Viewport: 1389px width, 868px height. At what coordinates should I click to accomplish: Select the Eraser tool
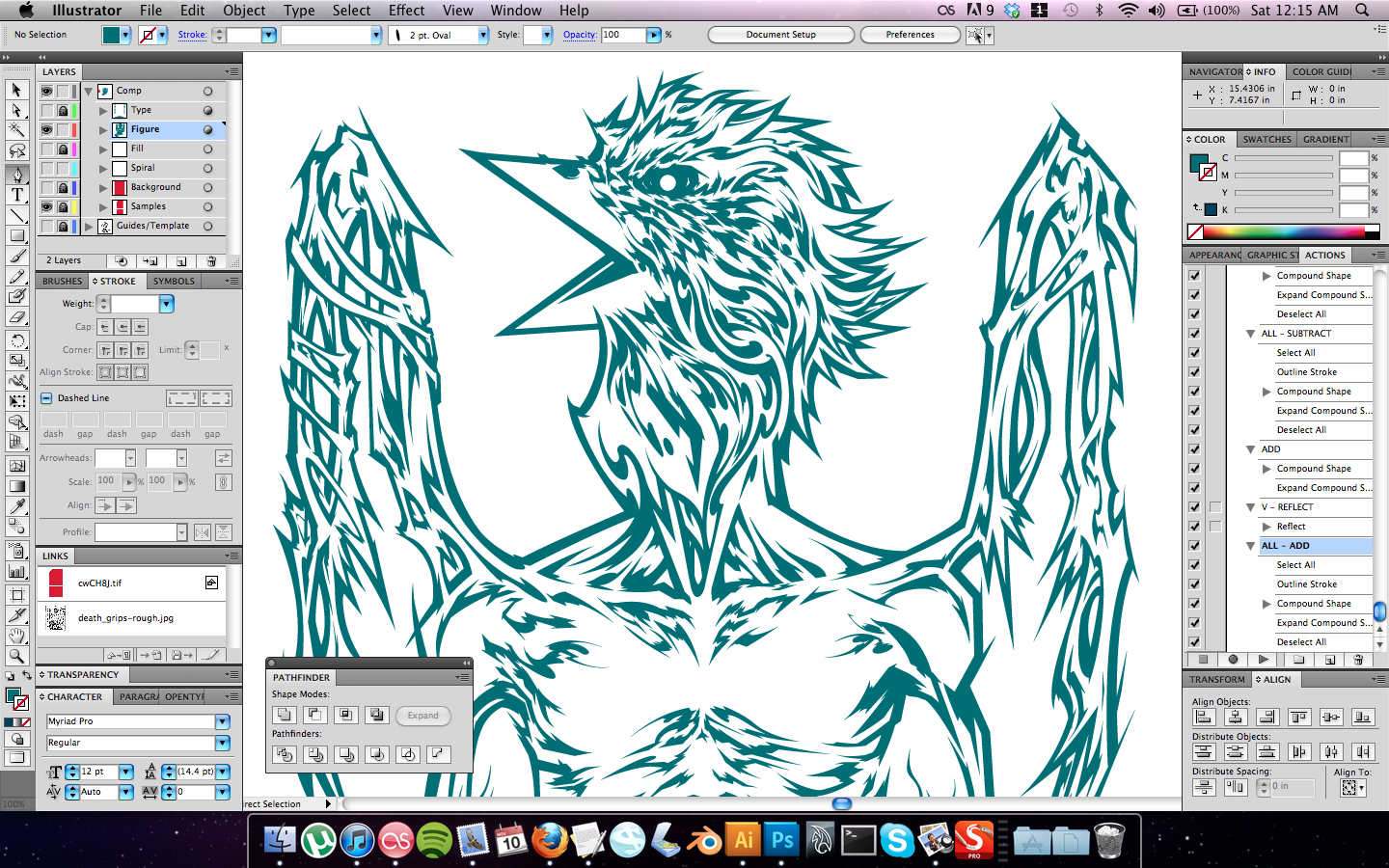click(x=16, y=317)
